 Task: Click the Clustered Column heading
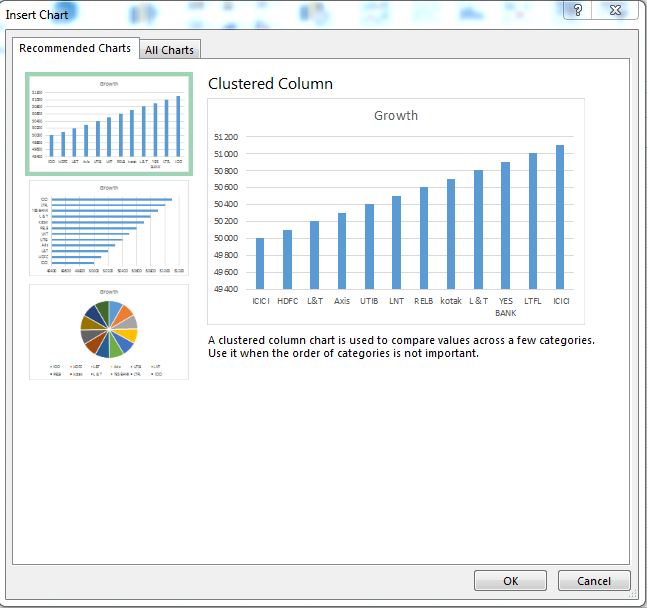(270, 84)
